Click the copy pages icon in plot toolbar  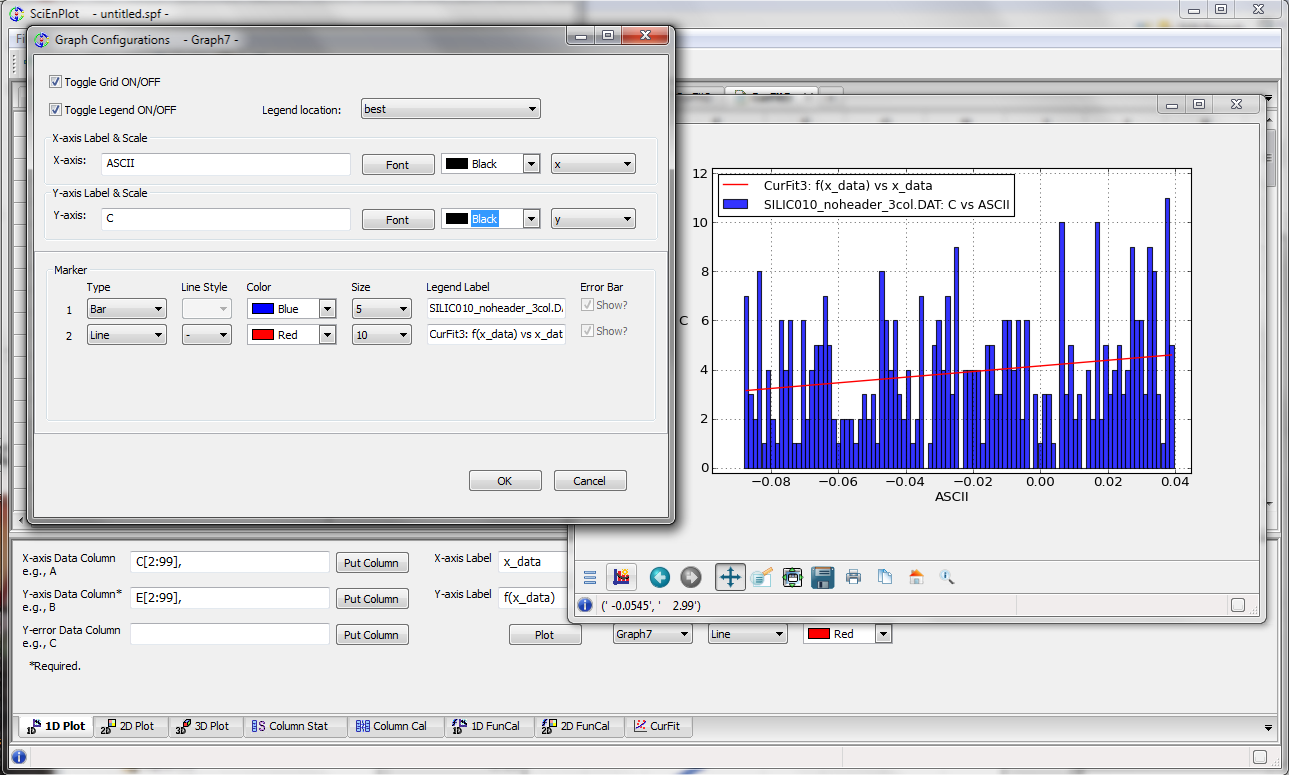click(884, 577)
